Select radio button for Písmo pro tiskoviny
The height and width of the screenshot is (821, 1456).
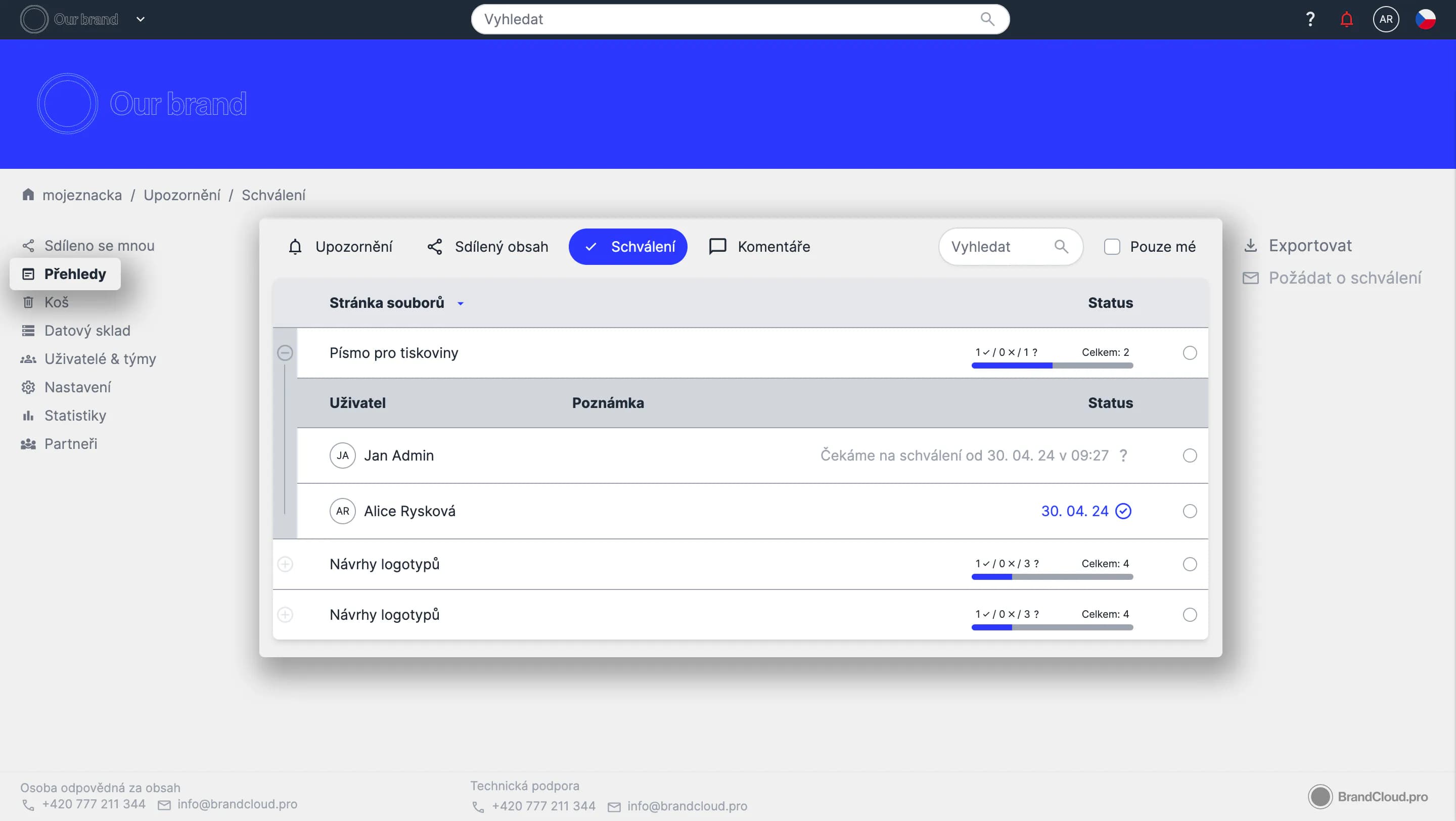pyautogui.click(x=1189, y=353)
